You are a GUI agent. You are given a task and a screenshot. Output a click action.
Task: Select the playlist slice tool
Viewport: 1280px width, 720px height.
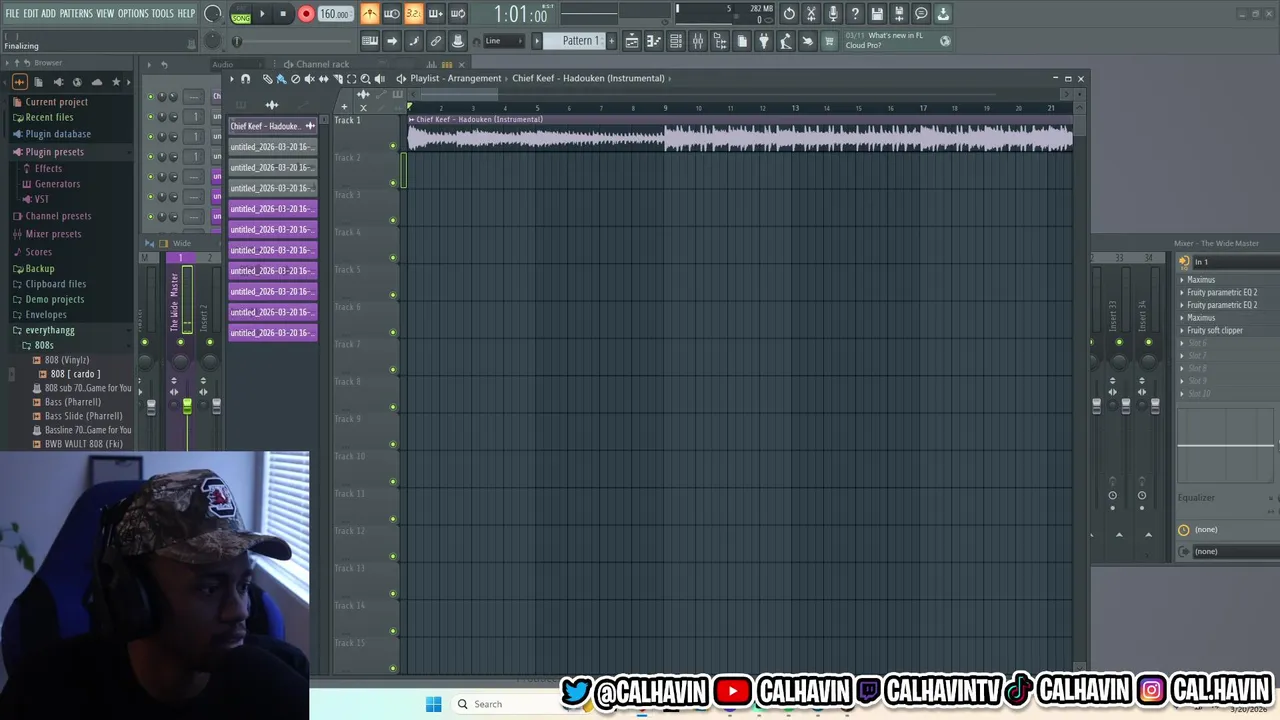click(x=337, y=79)
